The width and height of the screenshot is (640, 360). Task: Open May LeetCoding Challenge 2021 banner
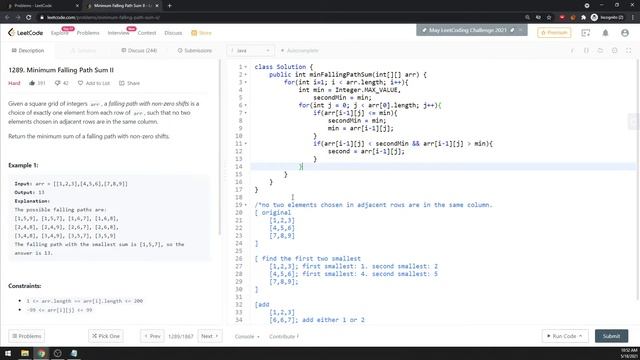(x=468, y=30)
